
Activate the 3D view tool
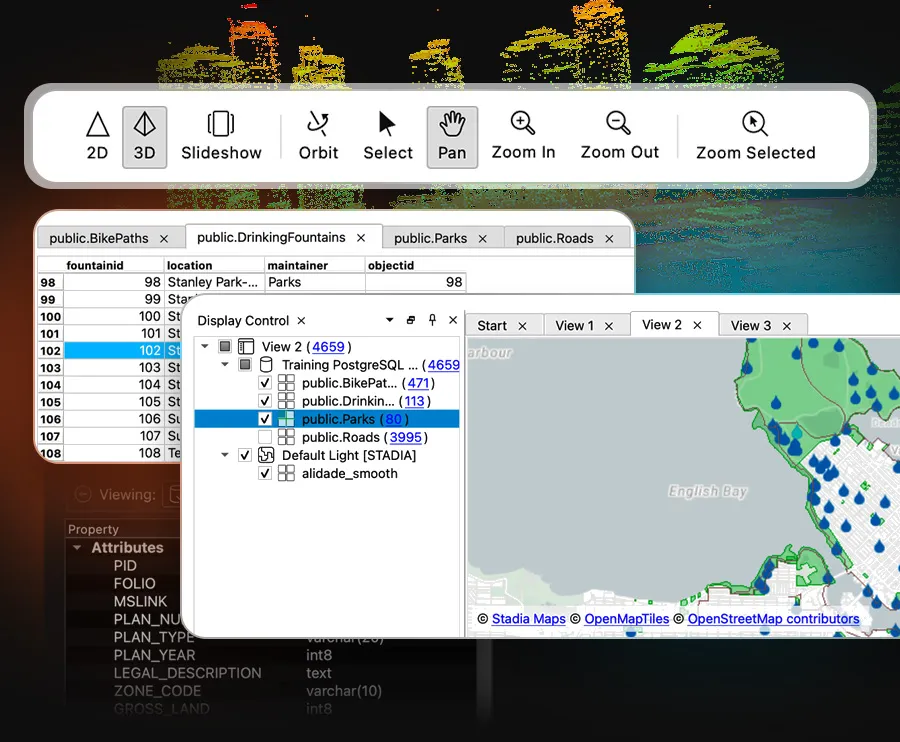click(145, 137)
